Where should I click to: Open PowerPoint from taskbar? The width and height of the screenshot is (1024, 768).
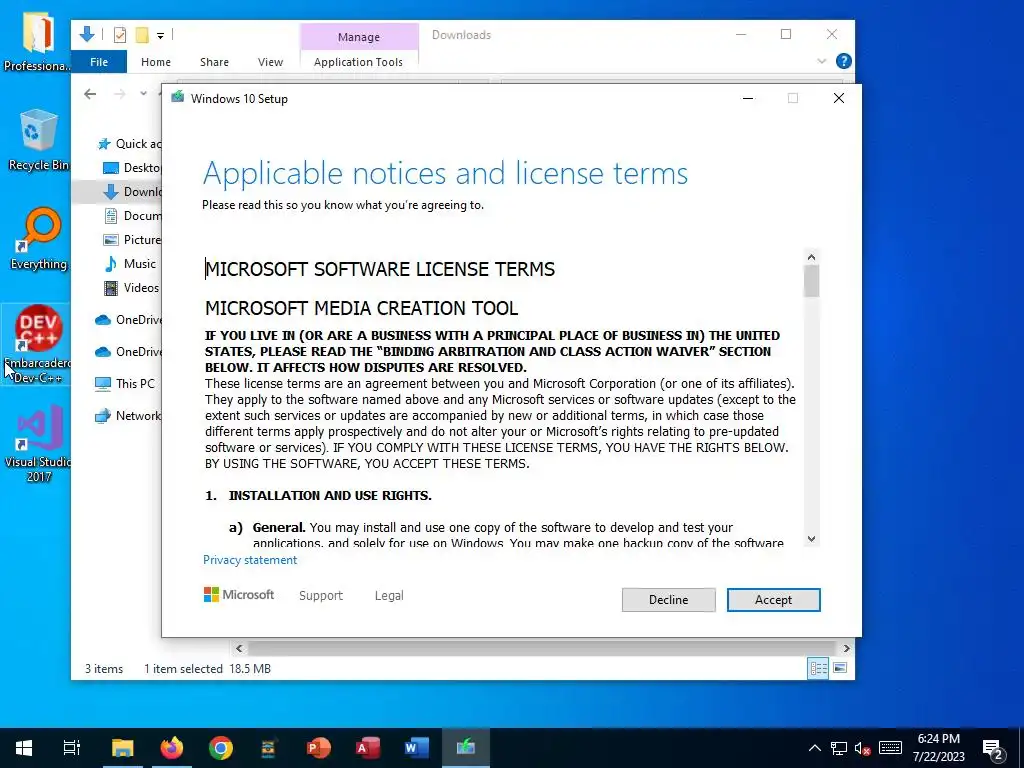pyautogui.click(x=319, y=748)
